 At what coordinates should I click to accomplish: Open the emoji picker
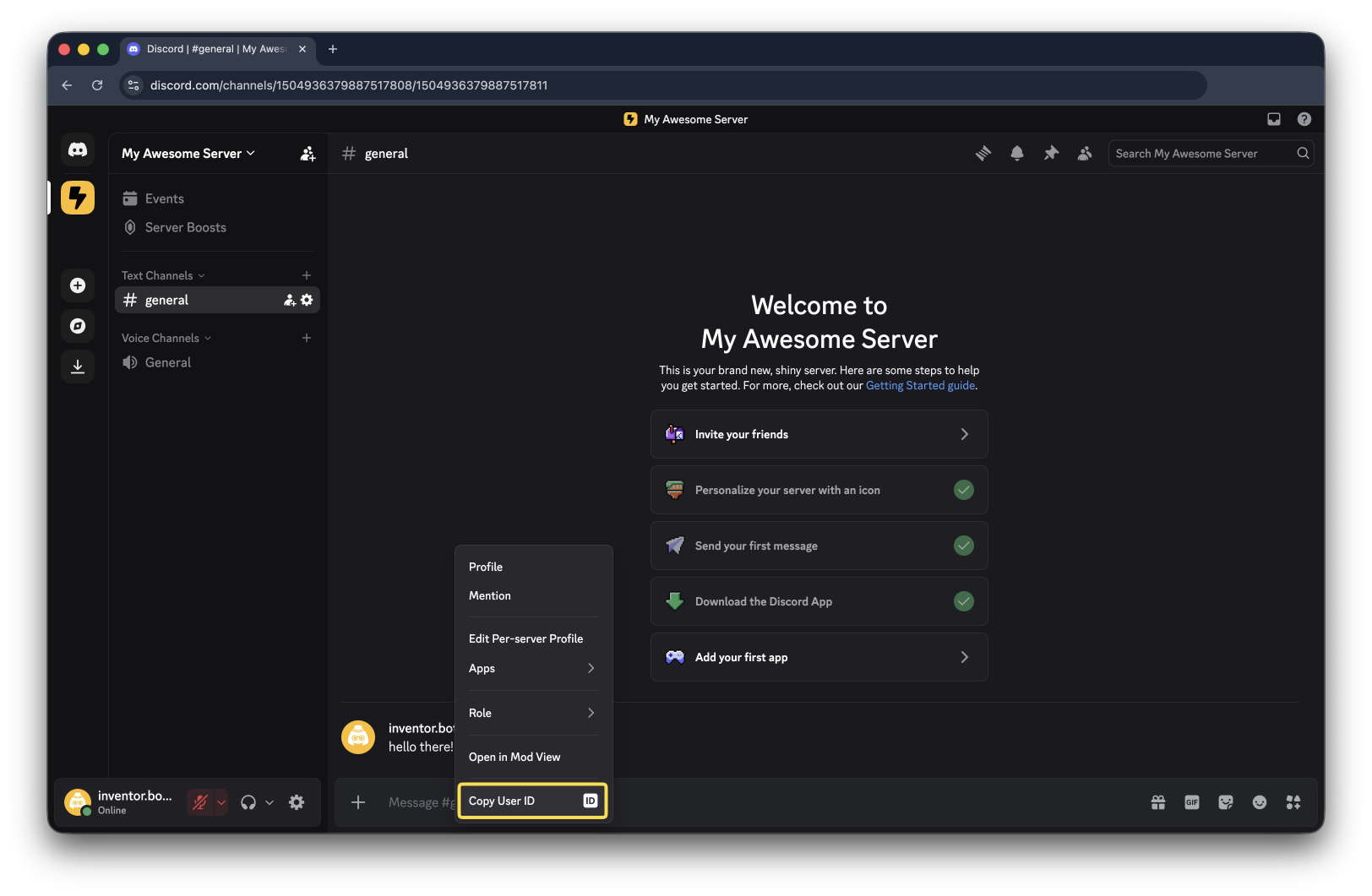point(1260,802)
